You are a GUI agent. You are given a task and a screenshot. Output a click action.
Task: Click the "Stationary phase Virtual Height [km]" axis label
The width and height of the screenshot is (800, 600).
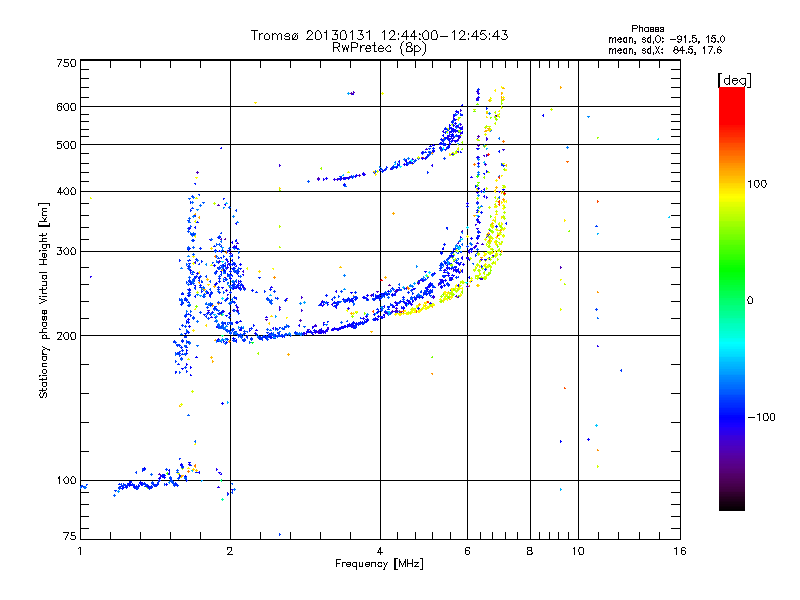43,300
